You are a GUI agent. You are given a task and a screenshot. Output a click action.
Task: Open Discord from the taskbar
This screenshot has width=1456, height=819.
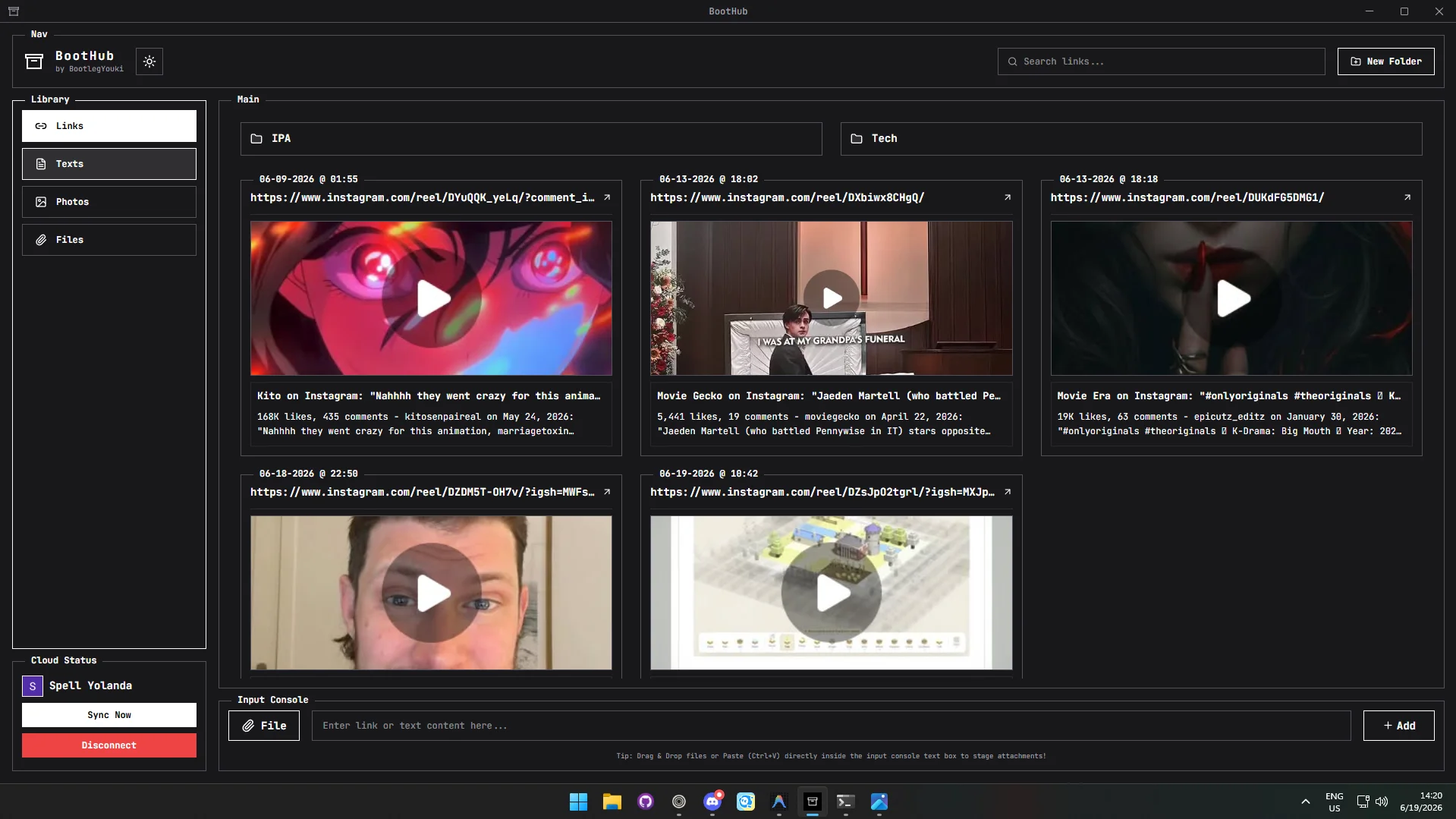[712, 802]
